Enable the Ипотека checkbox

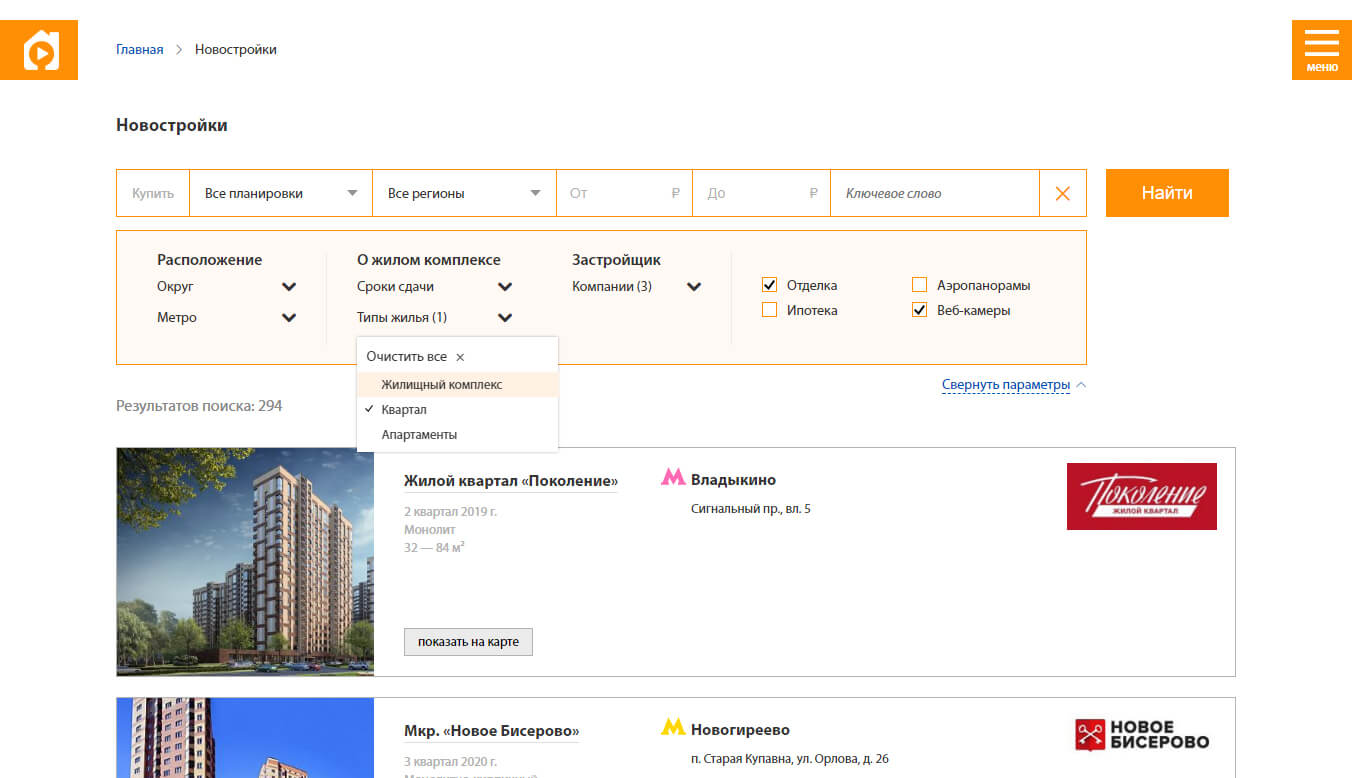coord(769,310)
